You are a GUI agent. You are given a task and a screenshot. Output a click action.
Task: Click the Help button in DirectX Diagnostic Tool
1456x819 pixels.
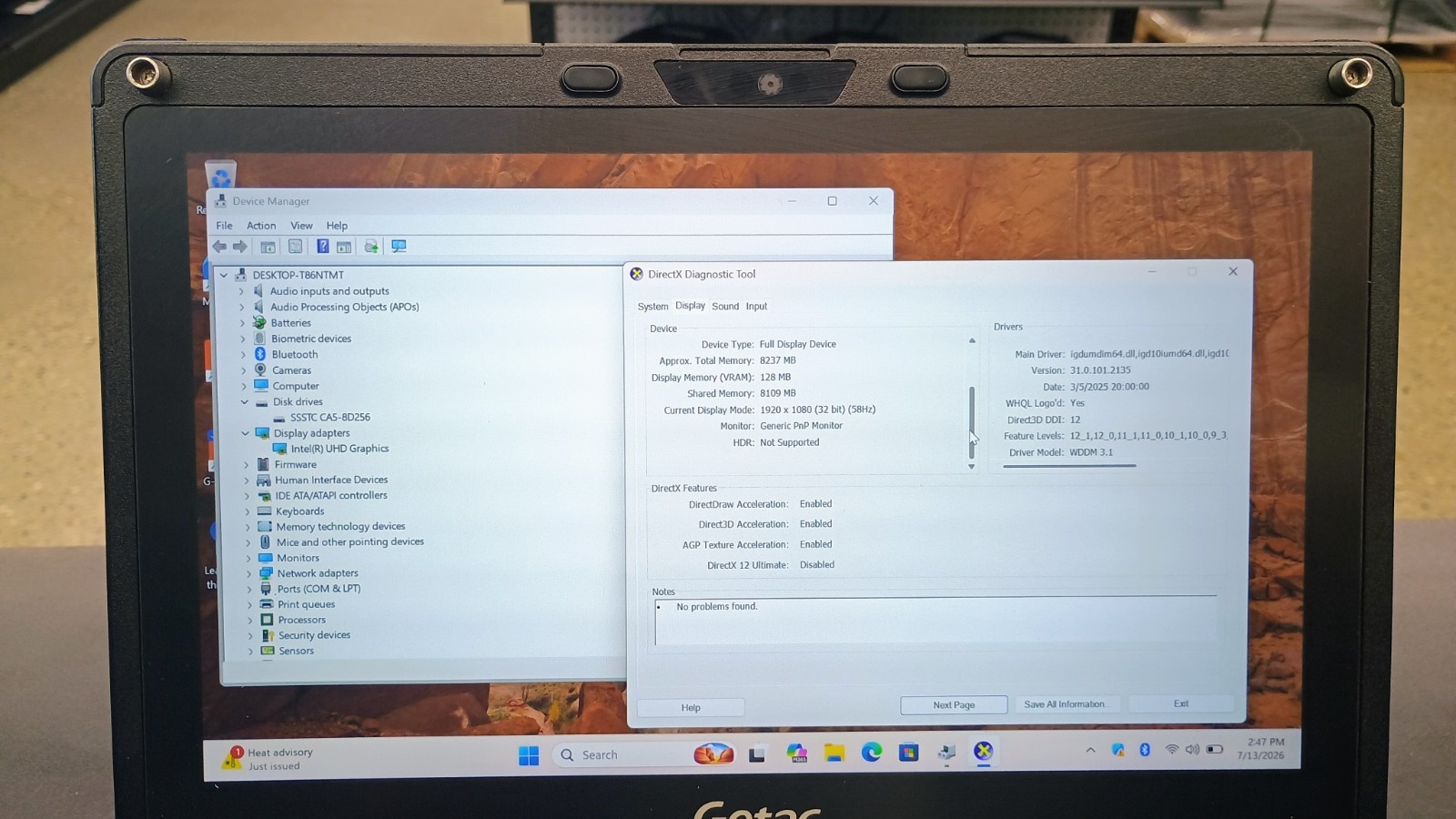pos(691,707)
